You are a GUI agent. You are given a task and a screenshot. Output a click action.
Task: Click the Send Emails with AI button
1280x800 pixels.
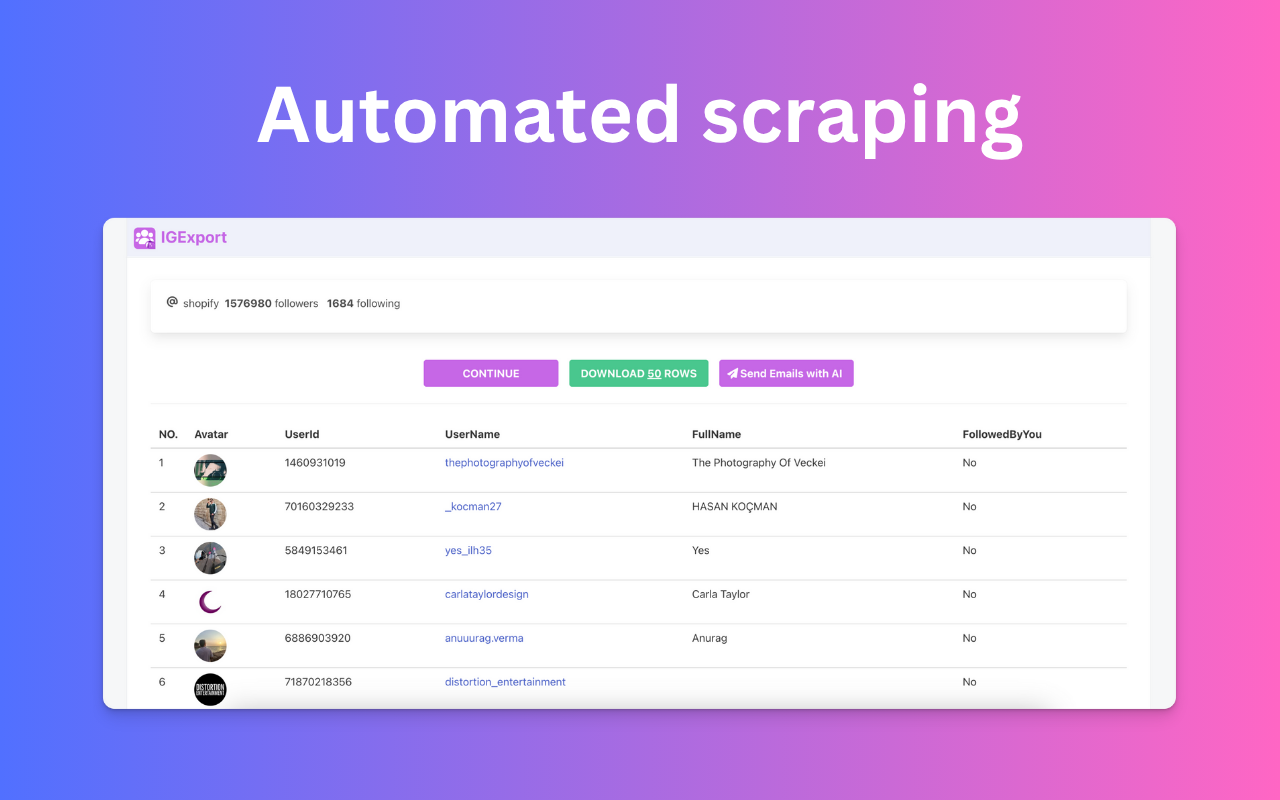[x=786, y=373]
